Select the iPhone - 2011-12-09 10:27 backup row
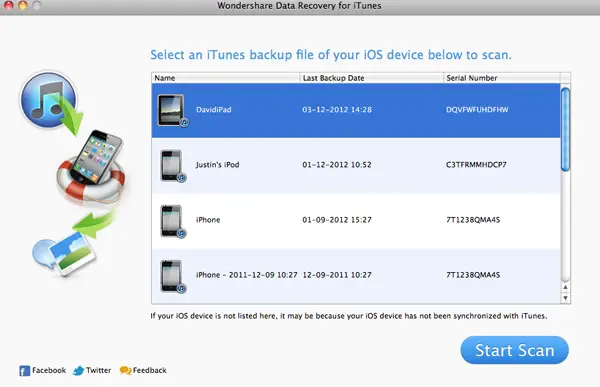This screenshot has width=600, height=387. [356, 276]
